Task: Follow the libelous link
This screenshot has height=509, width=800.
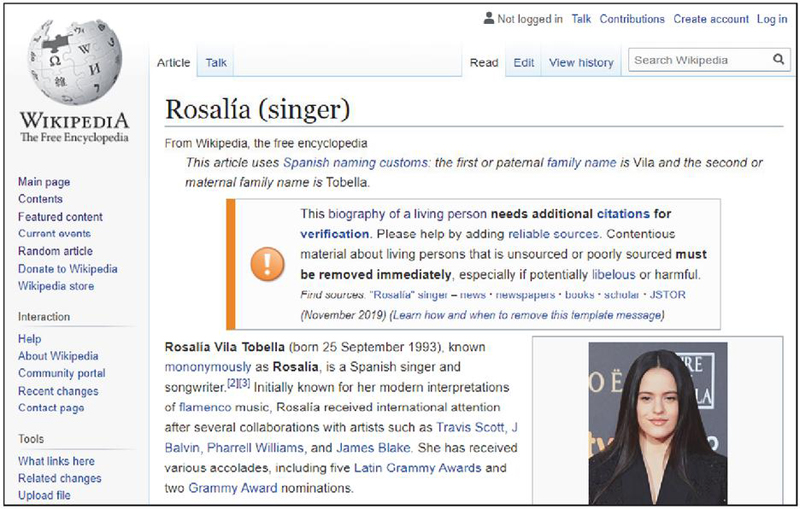Action: point(614,274)
